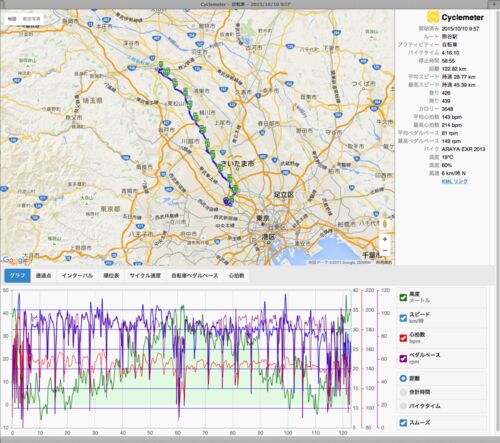Click the yellow Cyclemeter app logo
Screen dimensions: 500x443
coord(433,17)
